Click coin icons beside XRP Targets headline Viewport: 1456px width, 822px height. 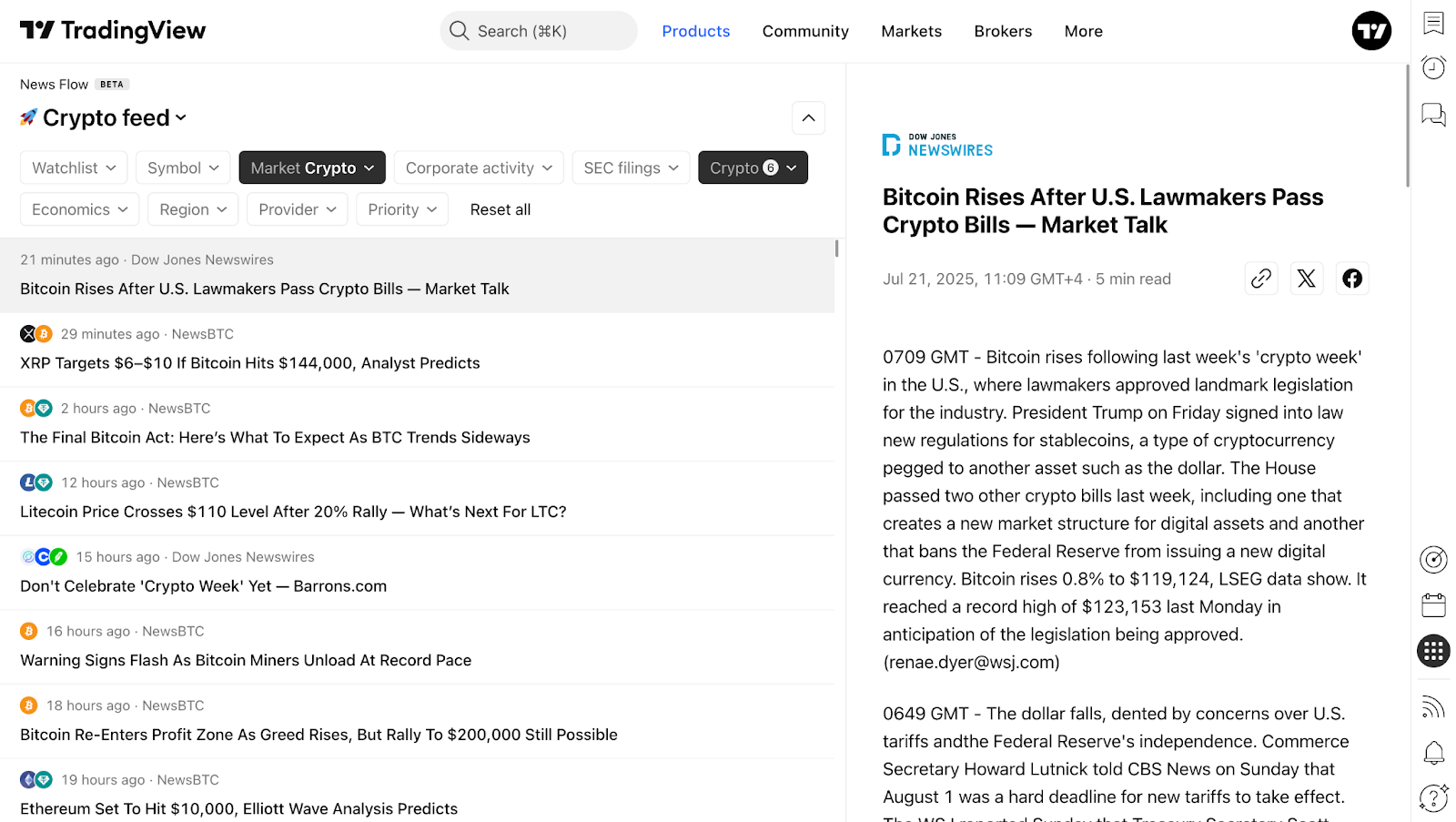[36, 334]
